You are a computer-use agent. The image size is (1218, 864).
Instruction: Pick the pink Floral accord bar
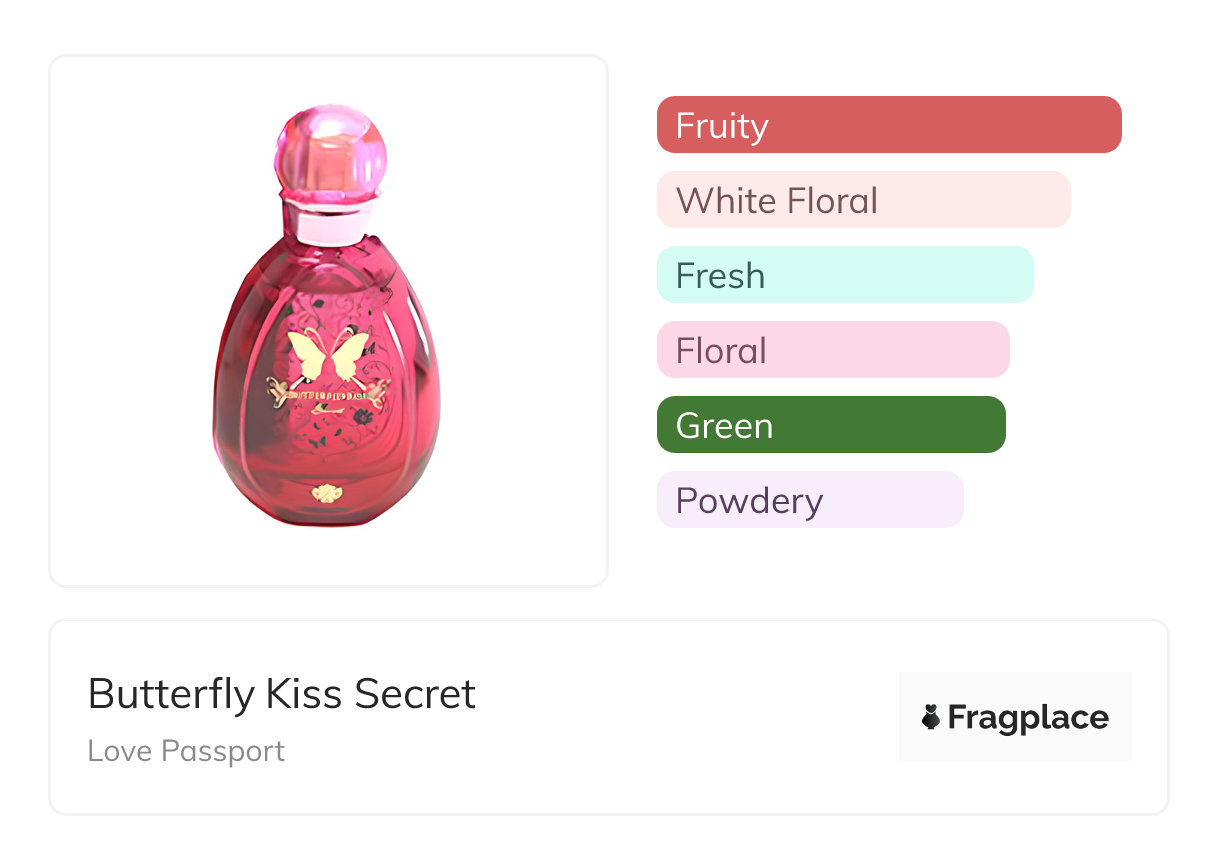click(x=832, y=350)
